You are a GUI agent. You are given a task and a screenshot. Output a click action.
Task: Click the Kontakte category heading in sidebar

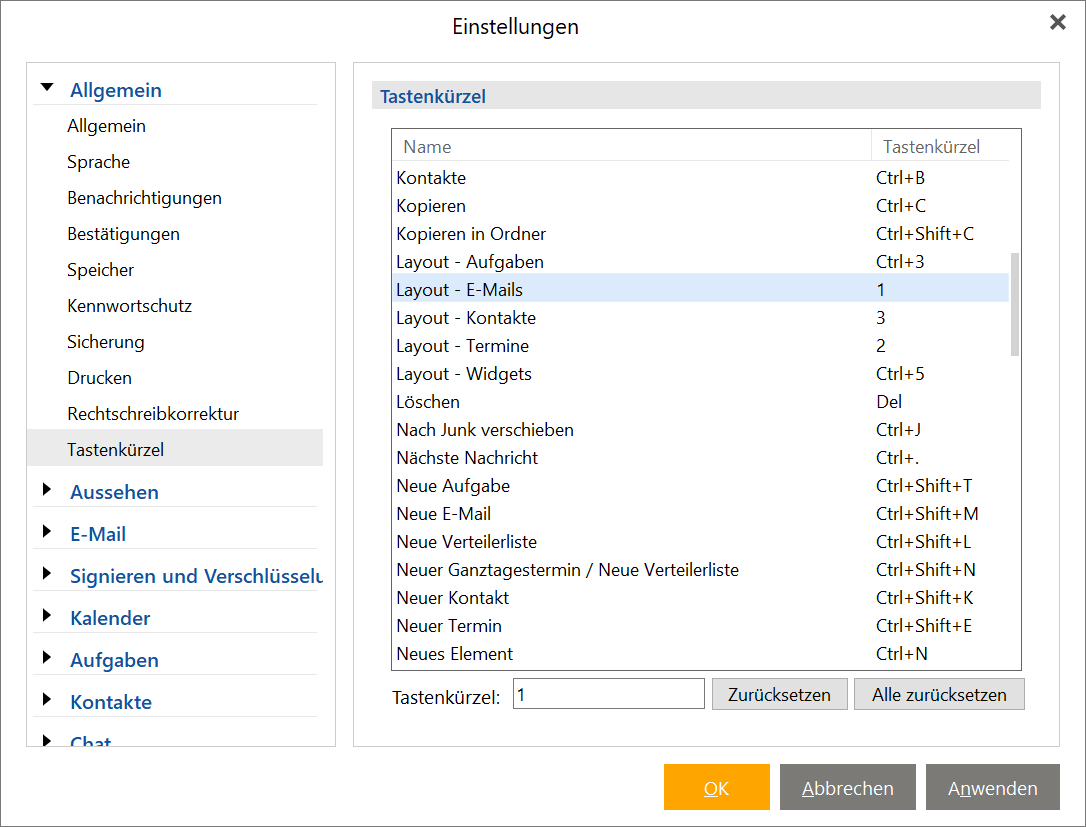[111, 702]
